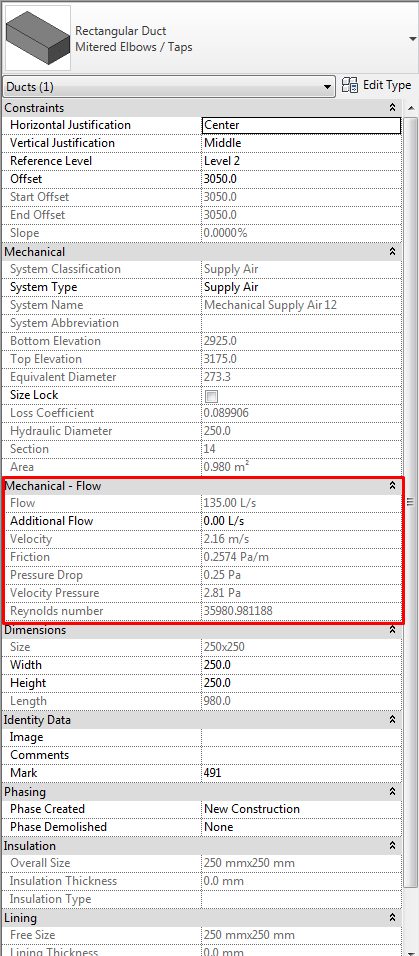Open the type selector dropdown arrow
This screenshot has height=956, width=419.
pos(414,38)
